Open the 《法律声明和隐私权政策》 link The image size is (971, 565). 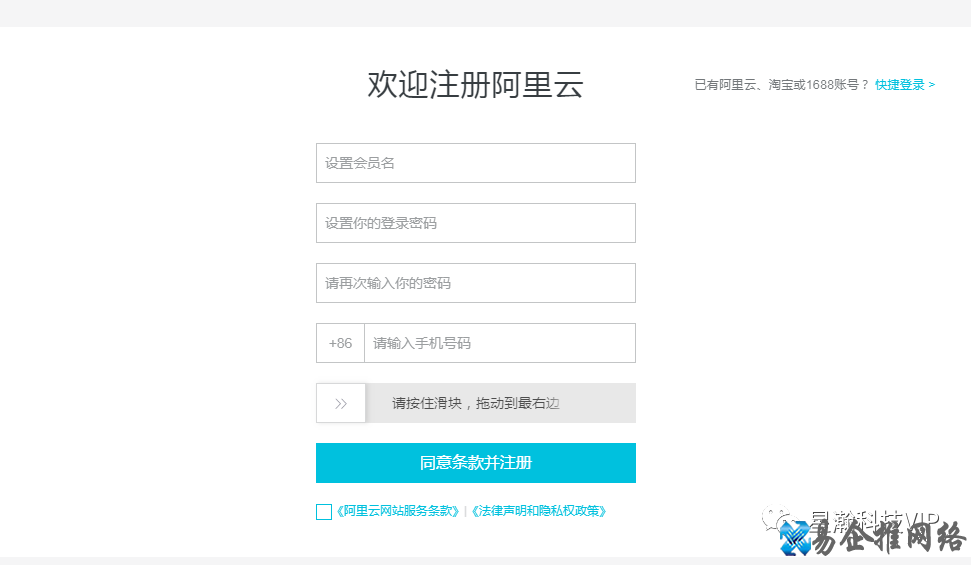pos(538,511)
